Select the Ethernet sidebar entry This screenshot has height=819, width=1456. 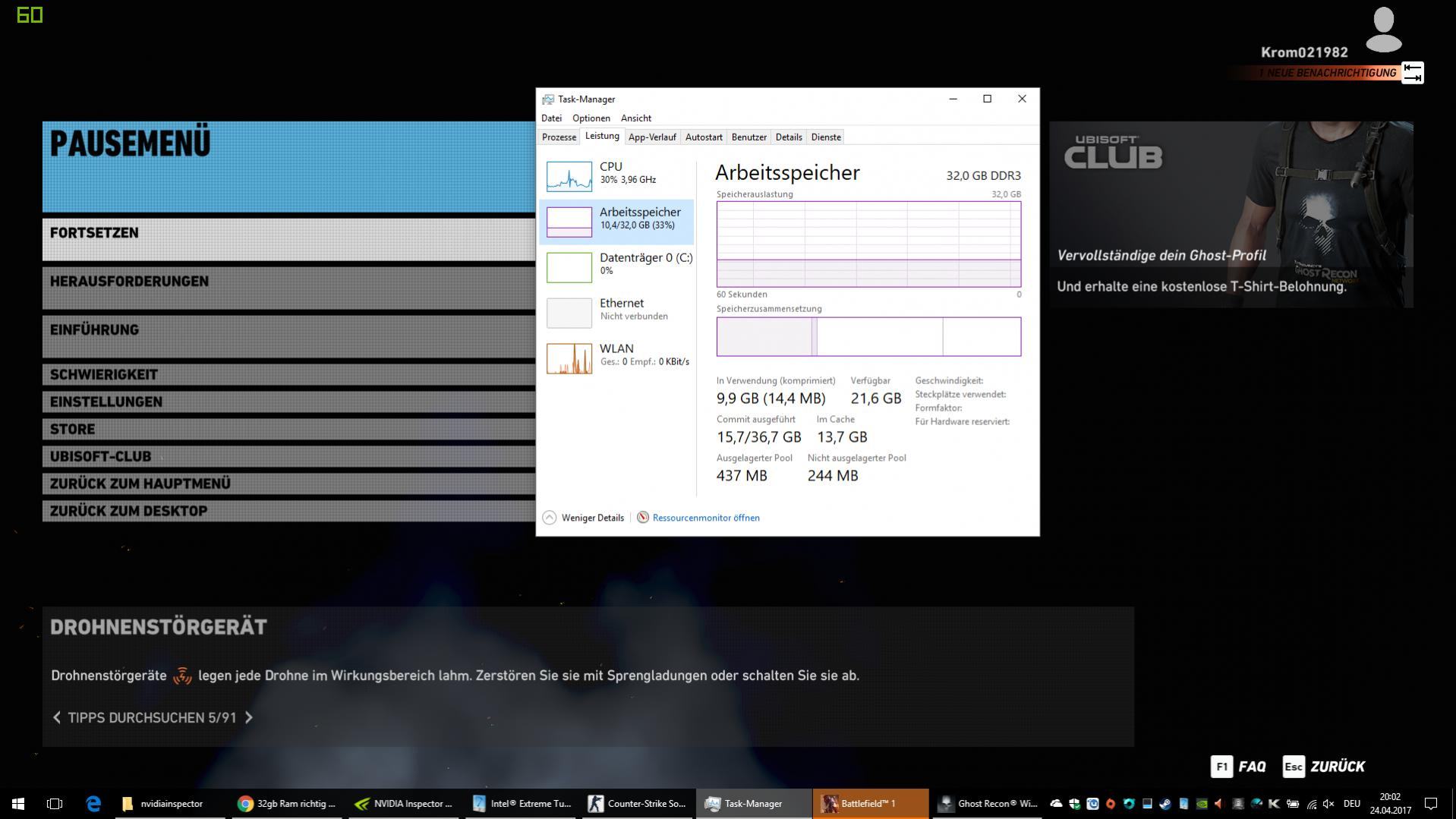(x=616, y=312)
